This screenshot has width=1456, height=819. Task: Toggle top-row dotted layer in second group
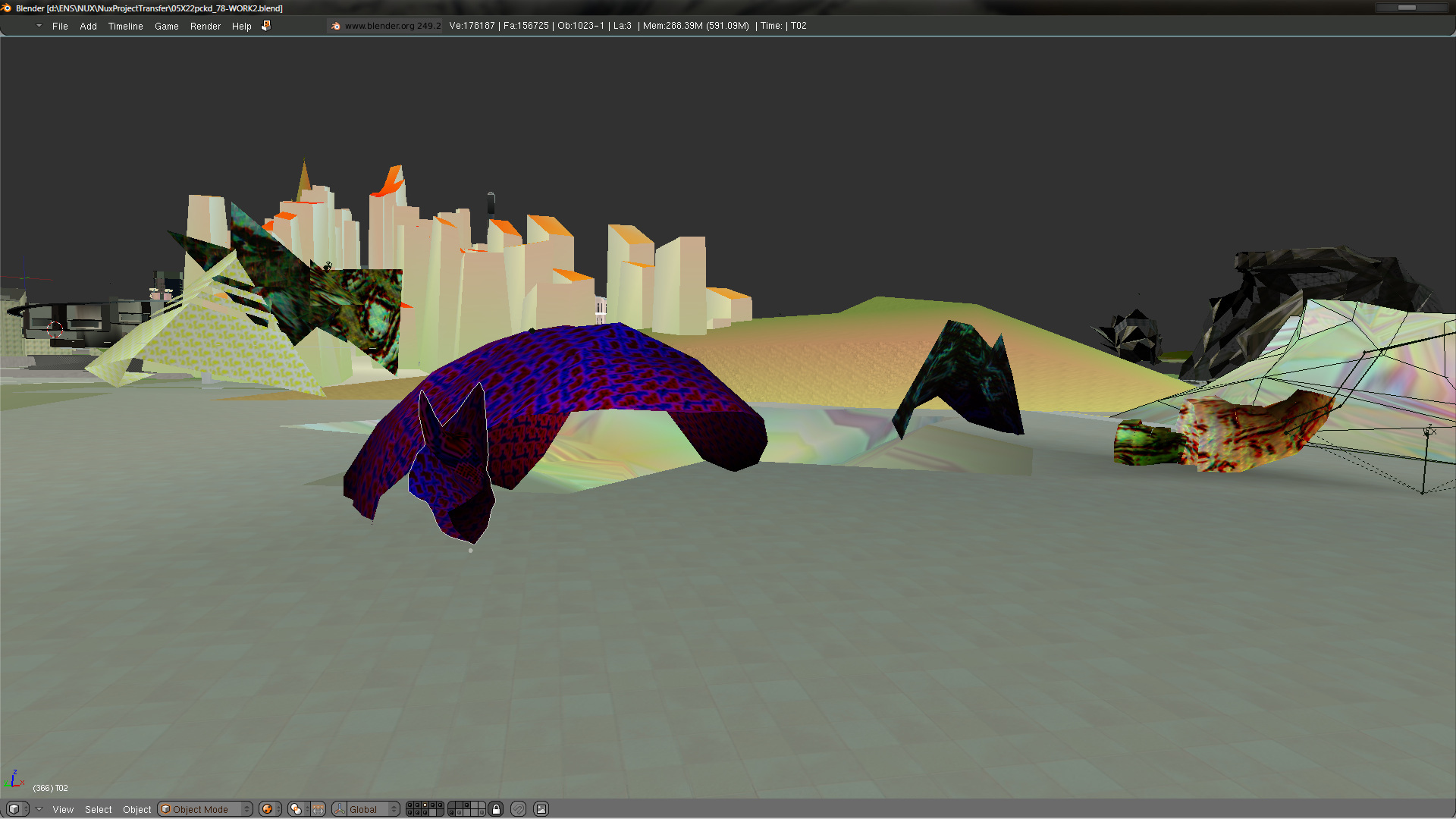click(x=466, y=805)
